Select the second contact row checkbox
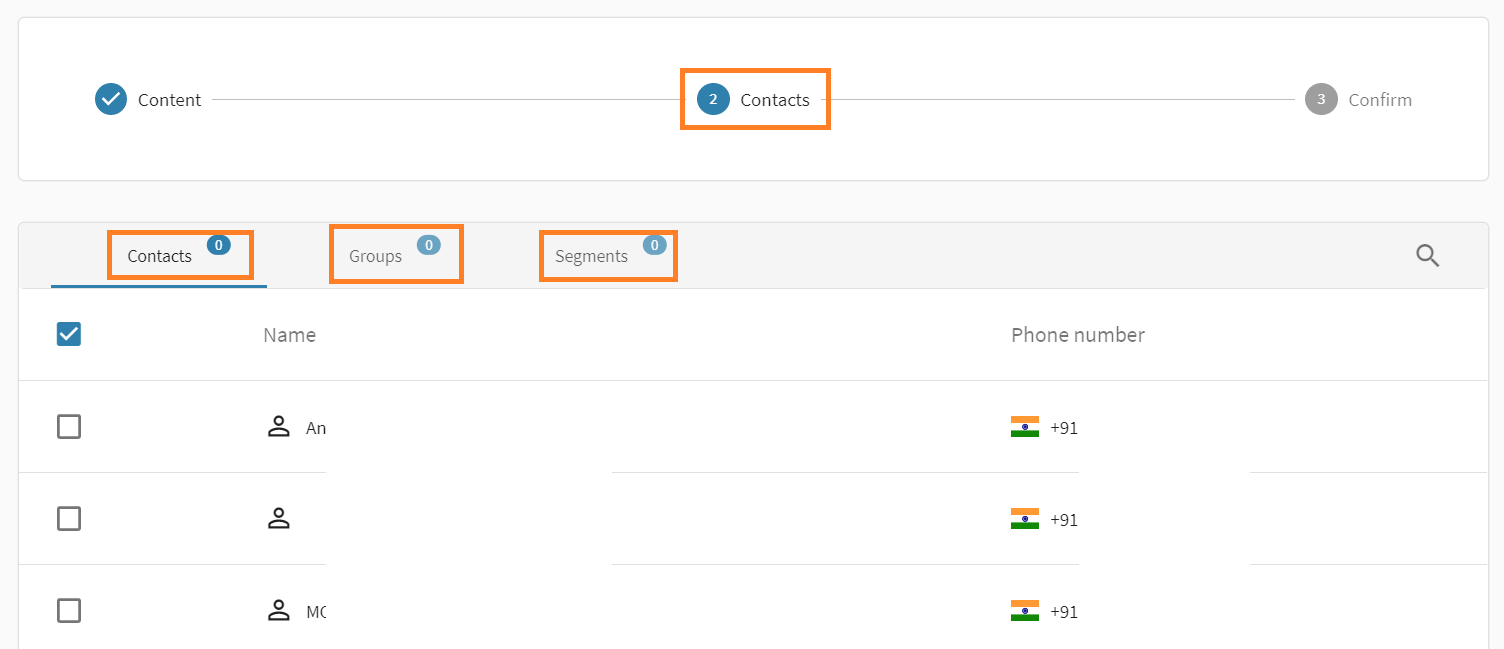 69,519
